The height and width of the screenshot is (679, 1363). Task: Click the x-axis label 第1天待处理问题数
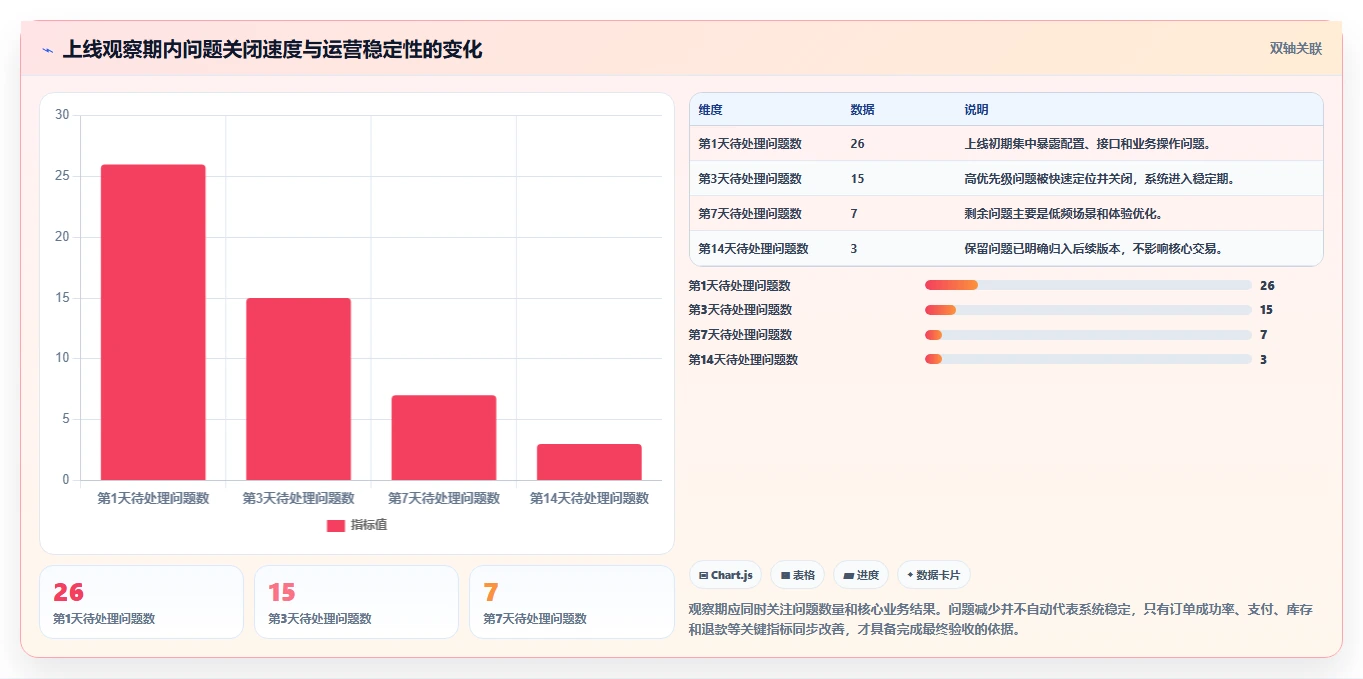coord(153,498)
